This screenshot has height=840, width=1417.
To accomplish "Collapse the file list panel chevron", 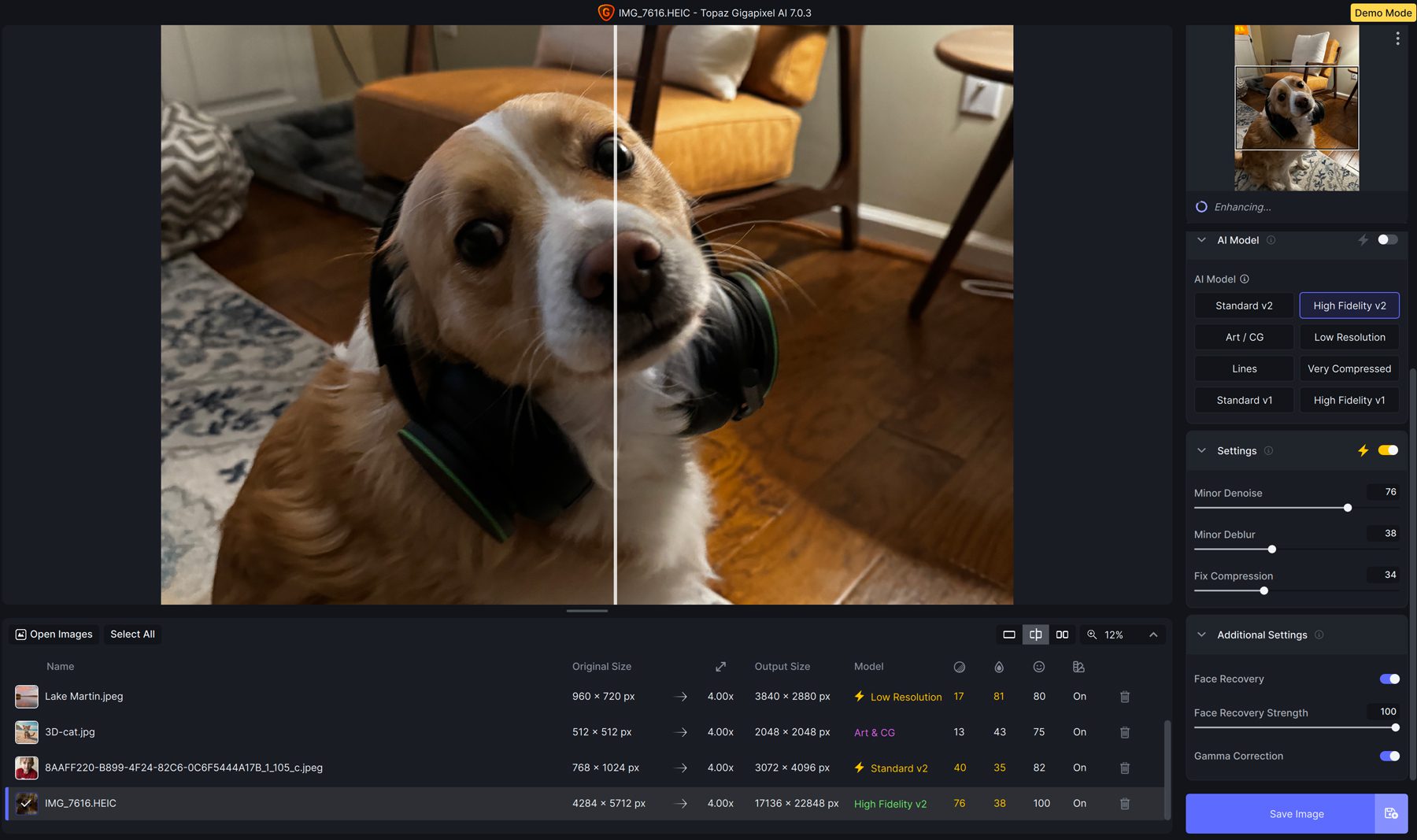I will [x=1153, y=635].
